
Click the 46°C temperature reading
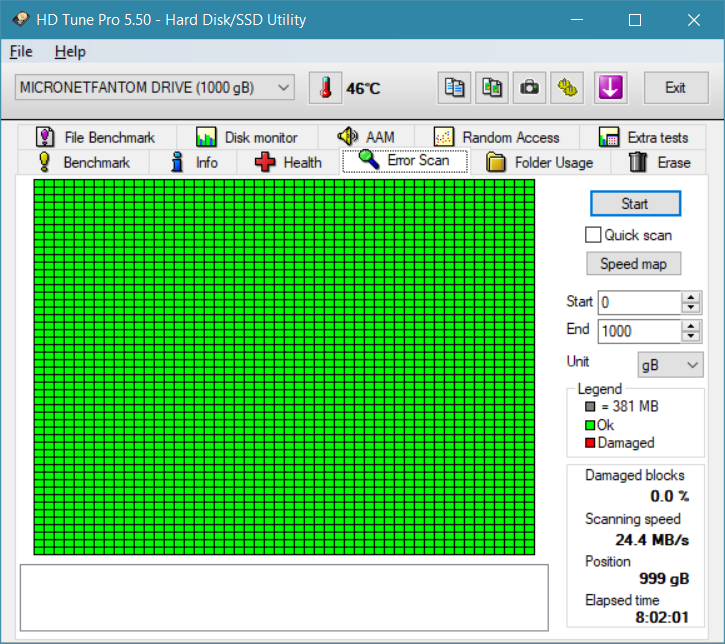[363, 88]
